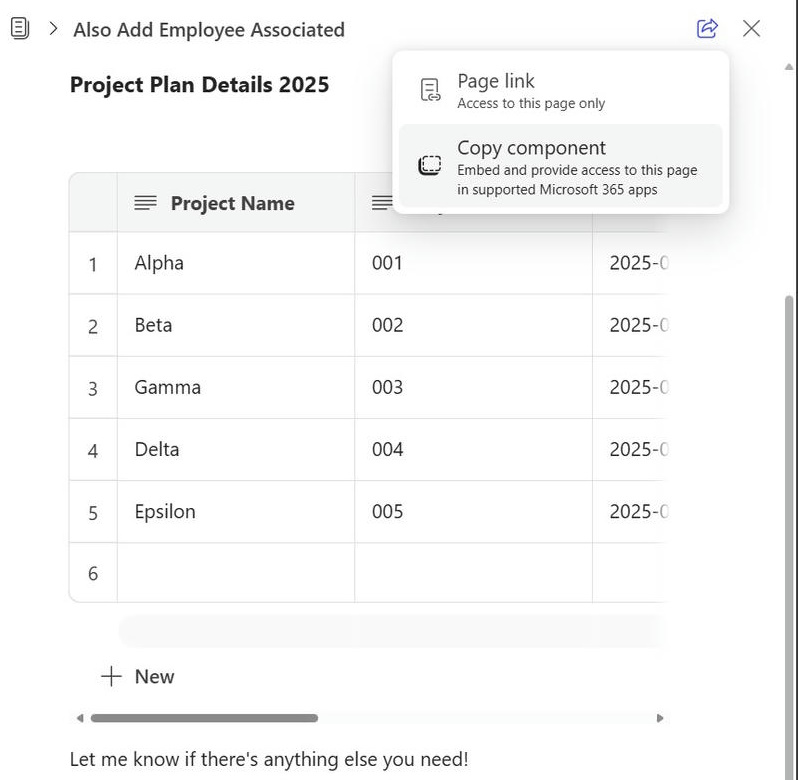The width and height of the screenshot is (798, 780).
Task: Click the text icon beside Project Name
Action: [x=146, y=203]
